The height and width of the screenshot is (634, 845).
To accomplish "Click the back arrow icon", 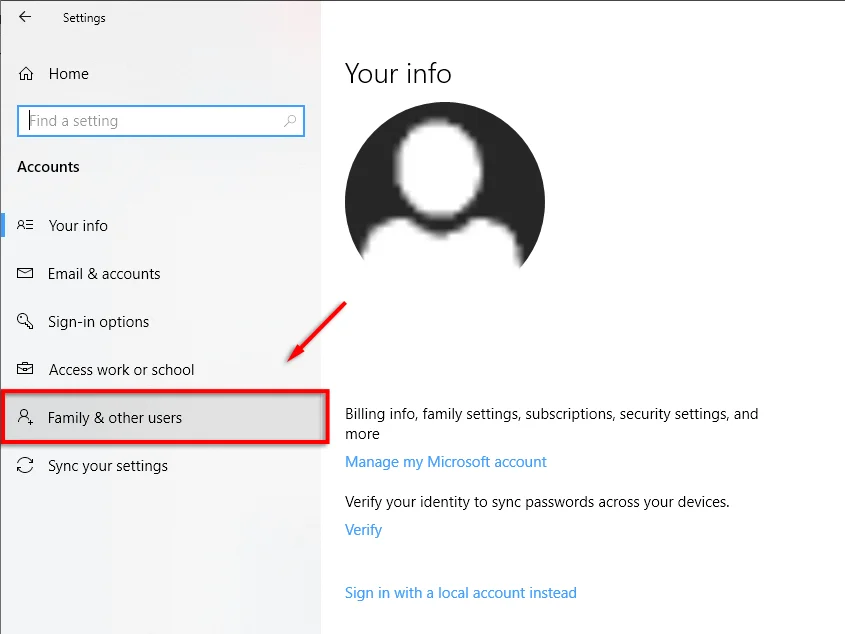I will (x=25, y=17).
